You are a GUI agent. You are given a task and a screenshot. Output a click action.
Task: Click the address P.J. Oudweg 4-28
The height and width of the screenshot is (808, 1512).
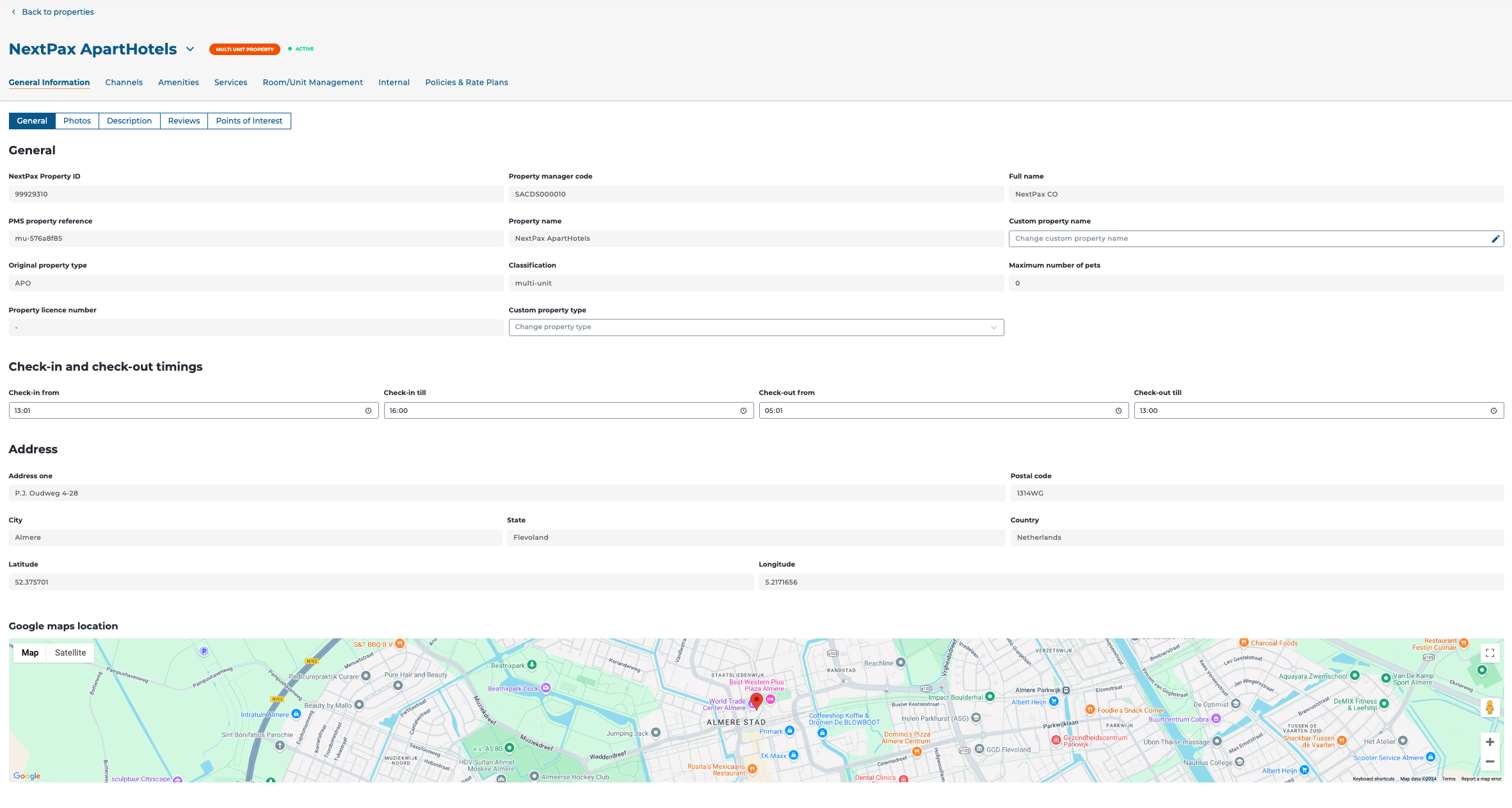(46, 493)
